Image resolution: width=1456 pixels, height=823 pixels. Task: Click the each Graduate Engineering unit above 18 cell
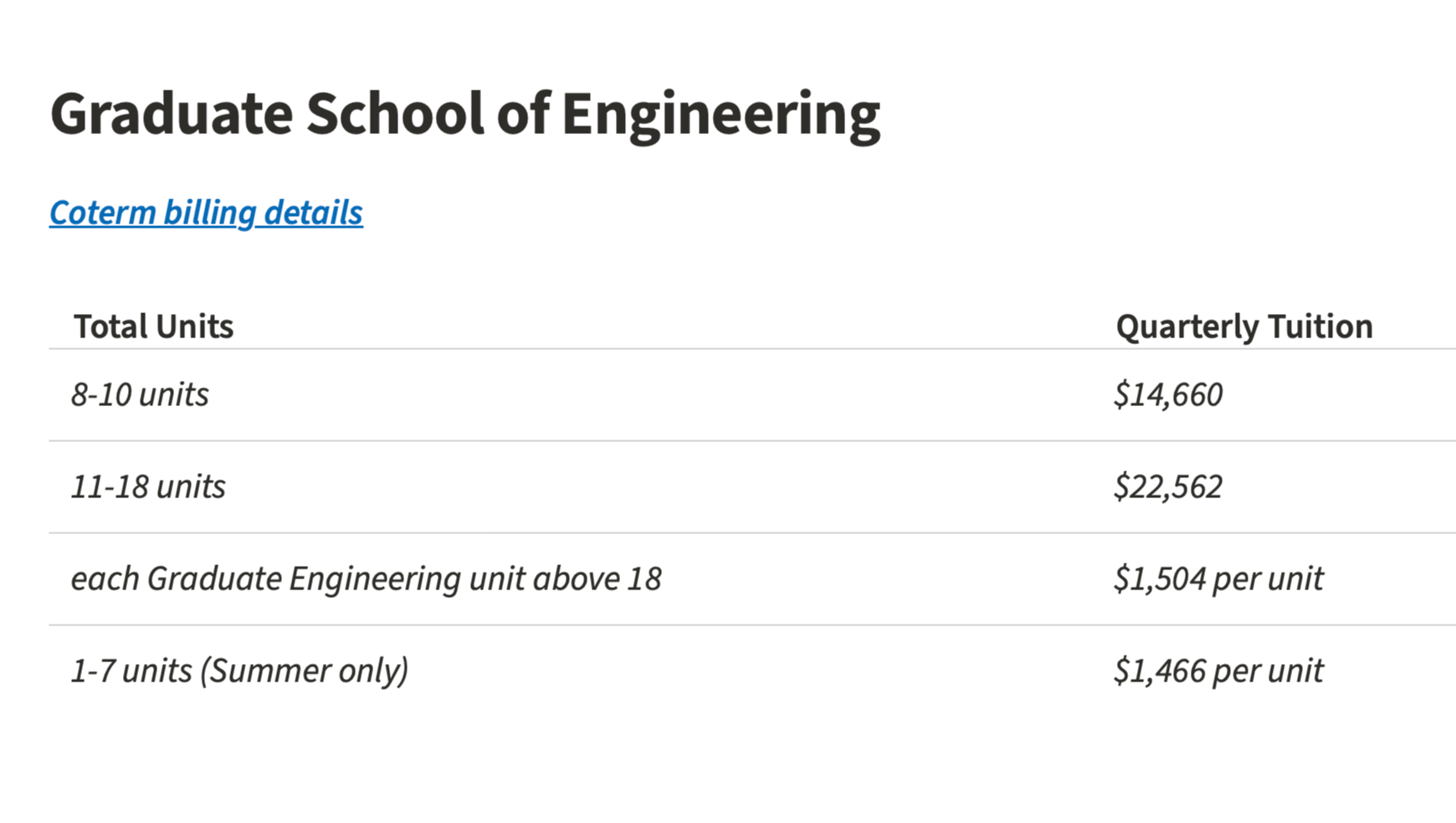pyautogui.click(x=366, y=579)
